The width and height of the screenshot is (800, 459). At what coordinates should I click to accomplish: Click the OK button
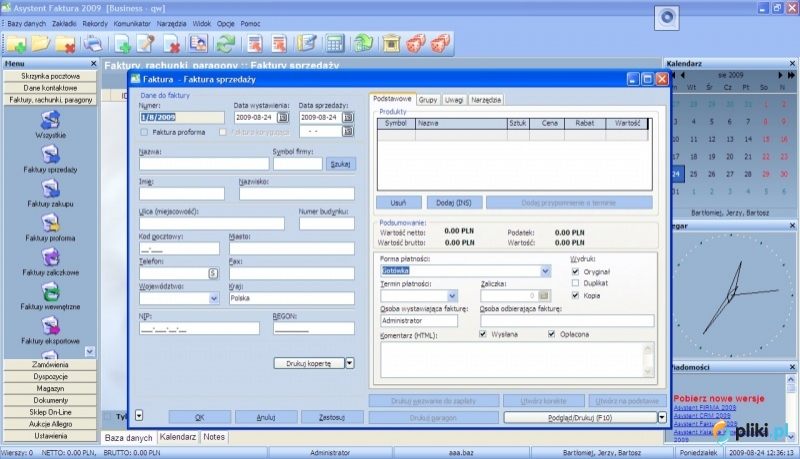(x=199, y=417)
